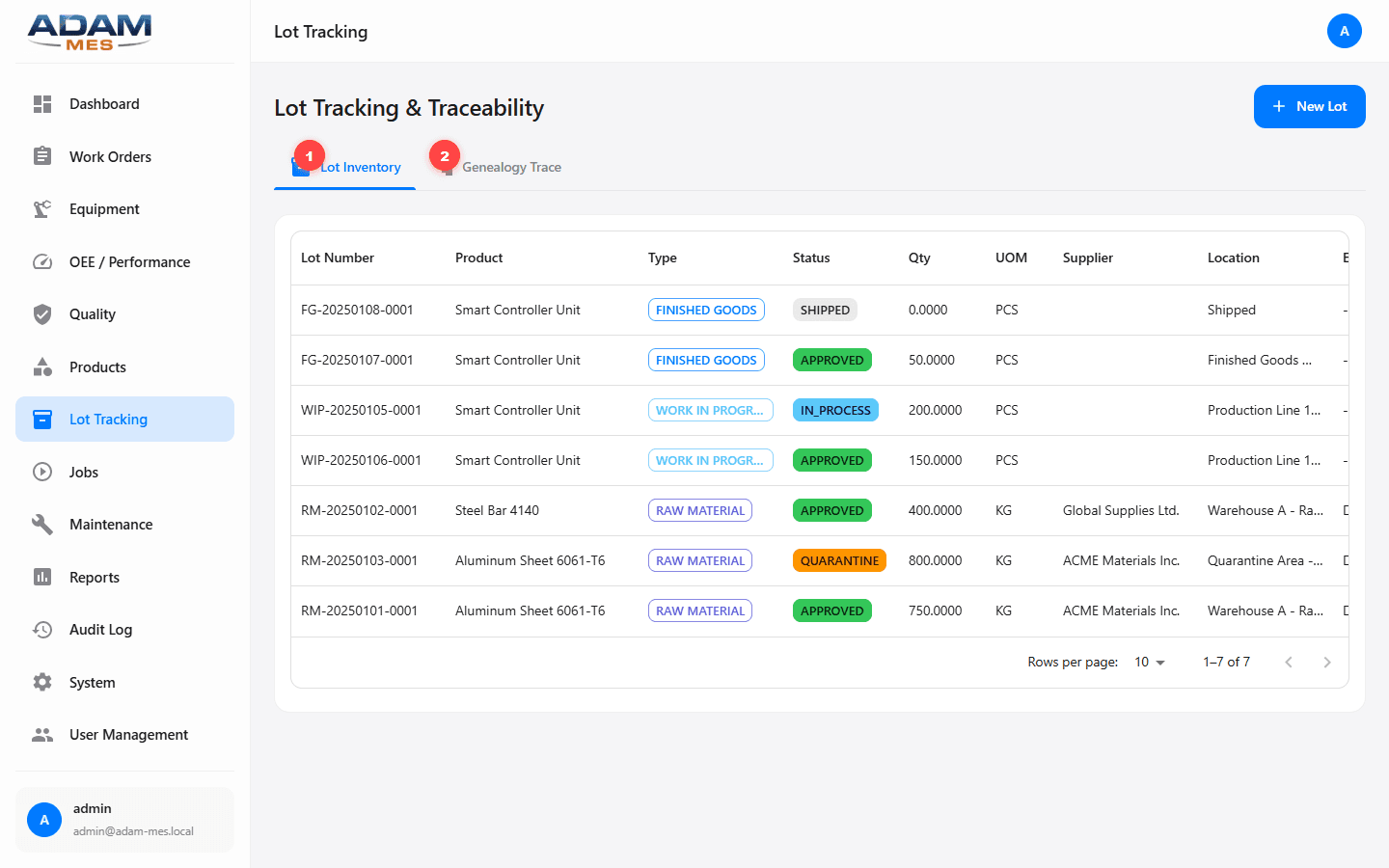Select the Work Orders sidebar icon

42,156
